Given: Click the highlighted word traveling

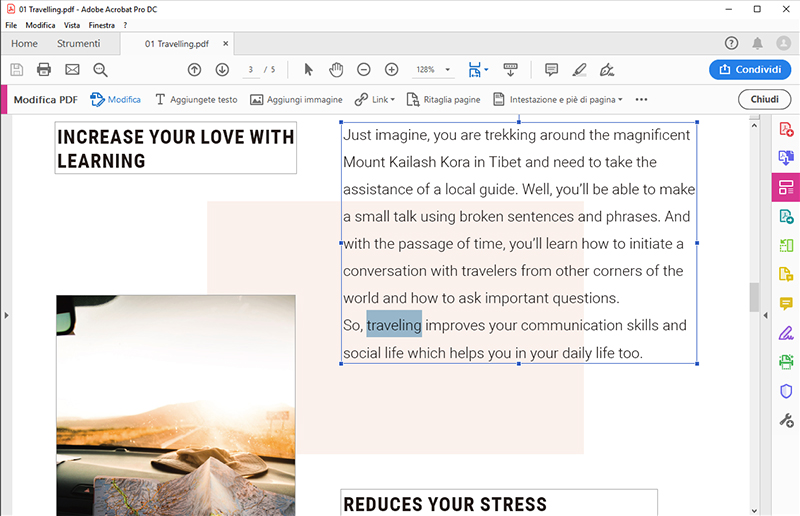Looking at the screenshot, I should pyautogui.click(x=394, y=325).
